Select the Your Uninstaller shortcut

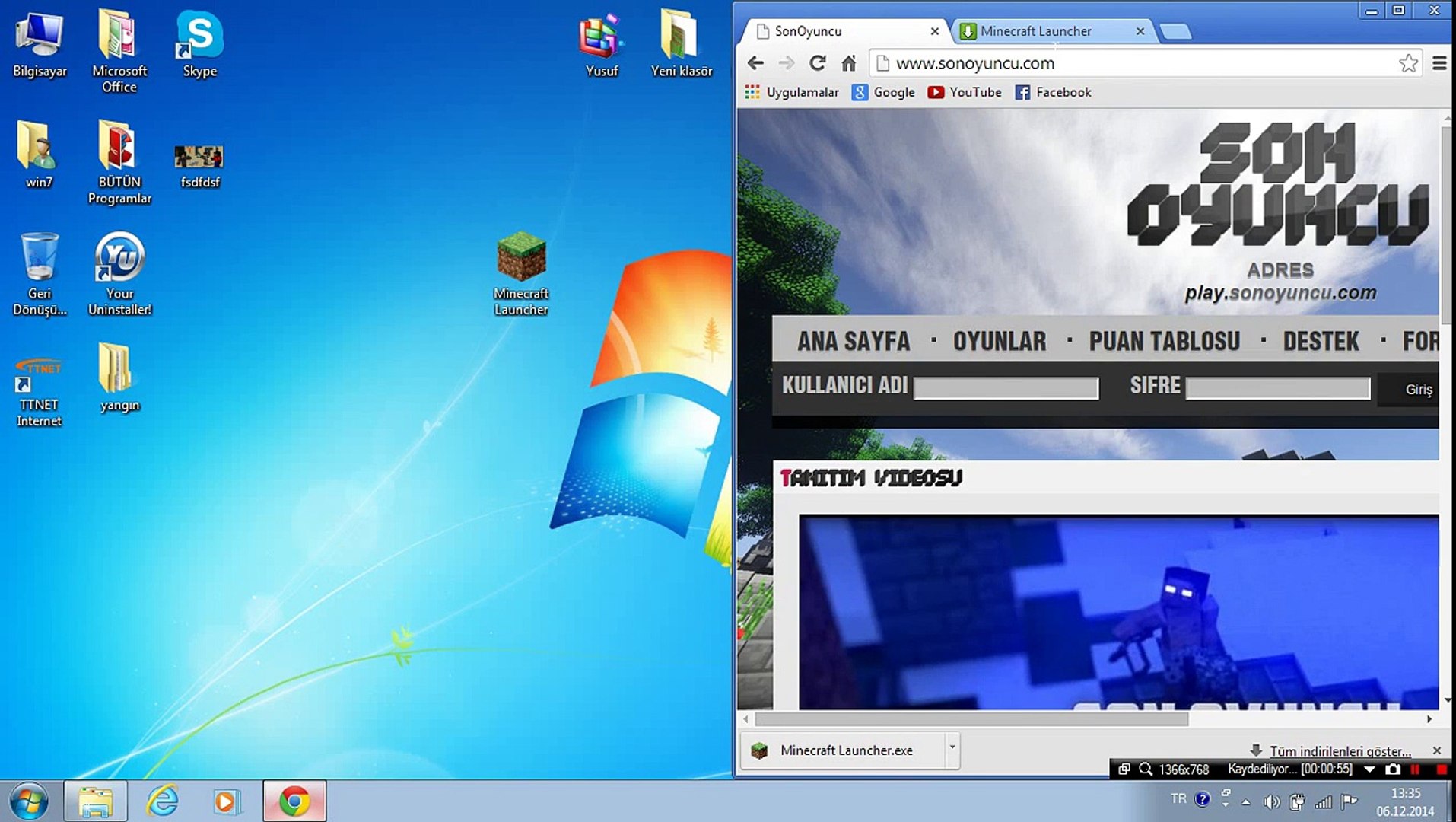click(x=119, y=274)
